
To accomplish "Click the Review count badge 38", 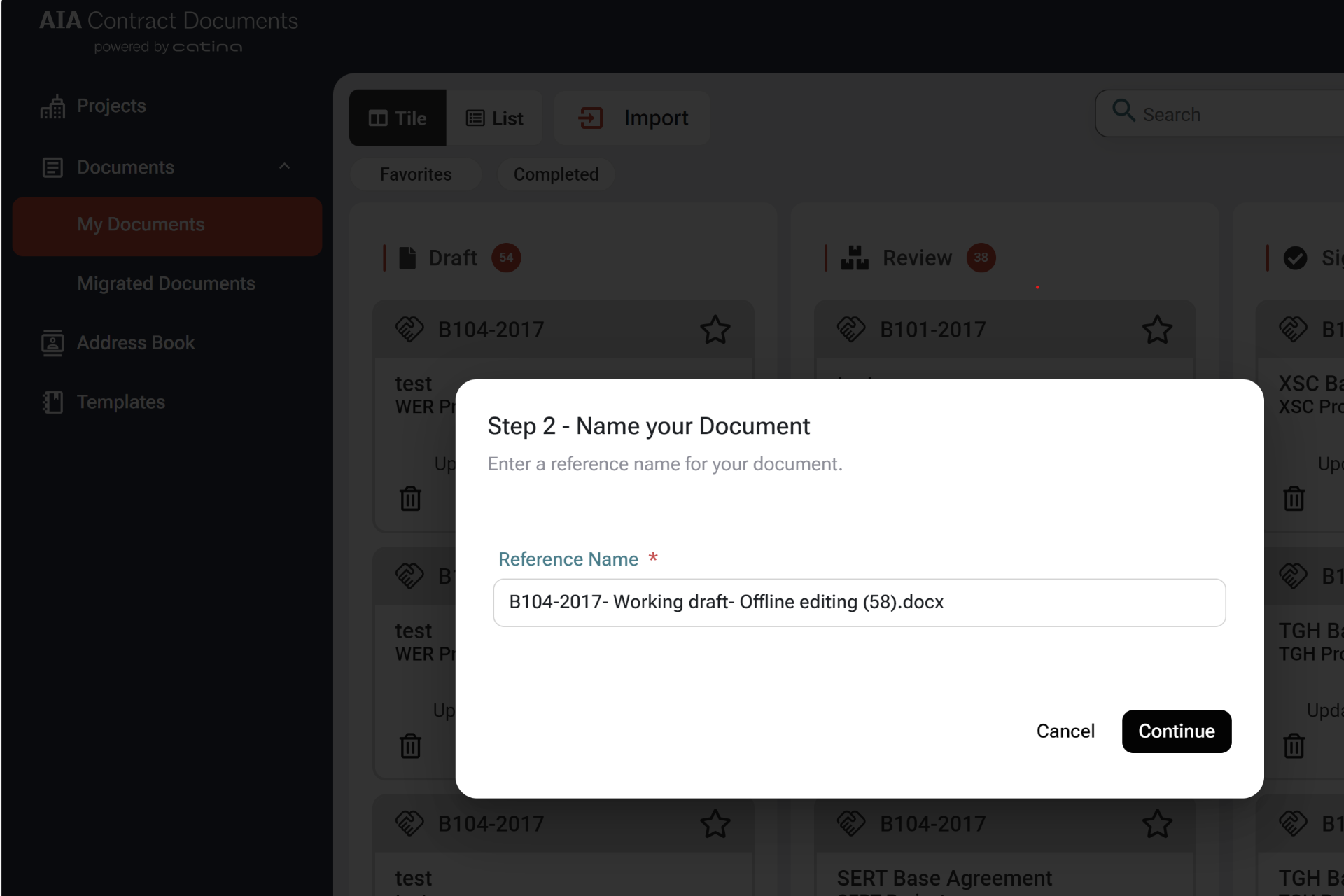I will pyautogui.click(x=981, y=258).
